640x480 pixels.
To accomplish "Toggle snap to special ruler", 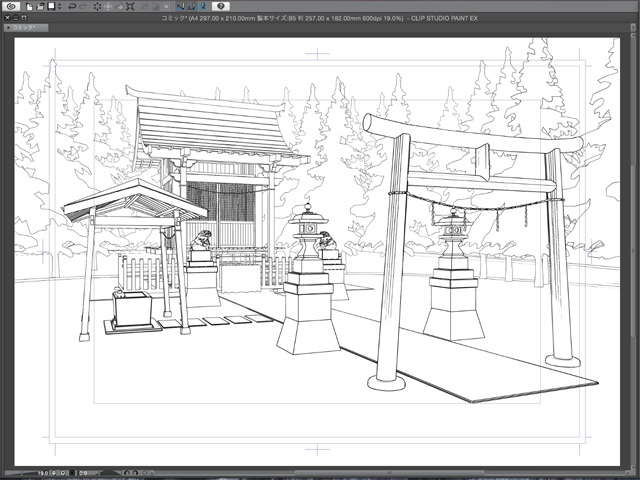I will [191, 6].
